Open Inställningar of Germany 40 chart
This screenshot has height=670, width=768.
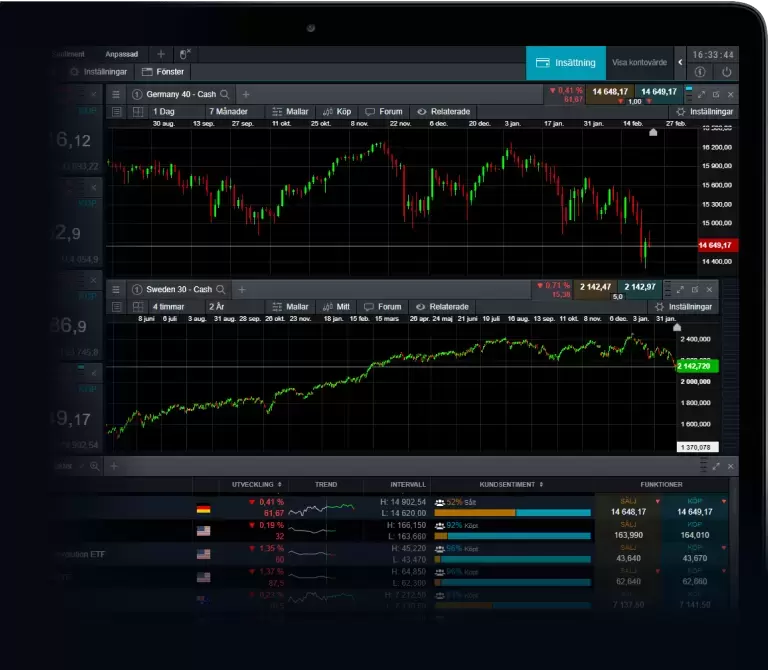pos(704,112)
